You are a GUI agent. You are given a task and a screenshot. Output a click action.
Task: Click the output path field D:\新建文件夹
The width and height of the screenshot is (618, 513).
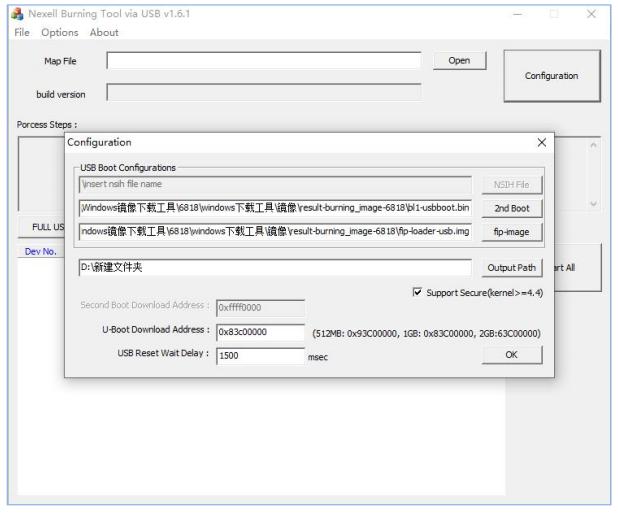[x=275, y=268]
